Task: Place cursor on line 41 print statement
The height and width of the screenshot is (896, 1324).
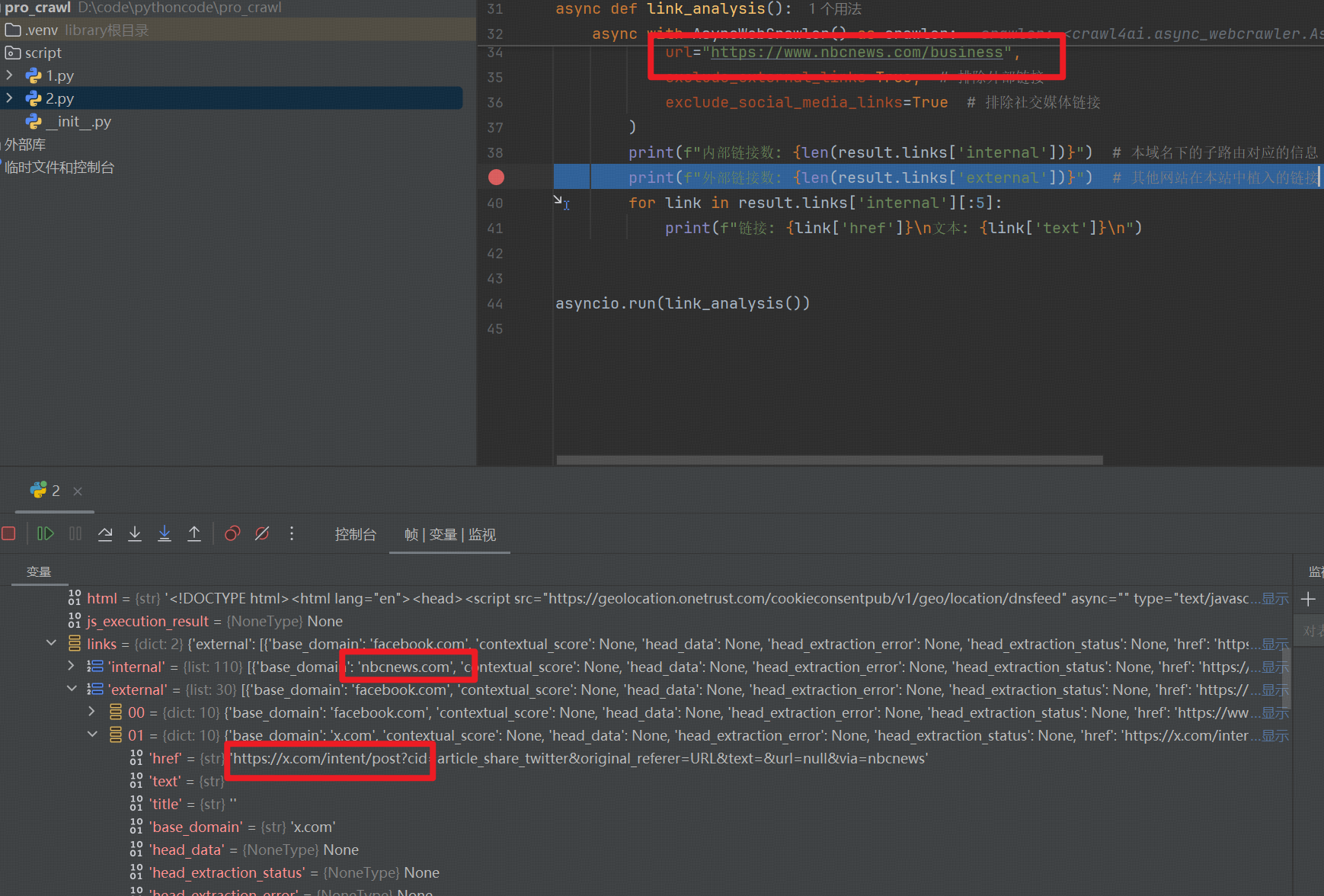Action: coord(903,228)
